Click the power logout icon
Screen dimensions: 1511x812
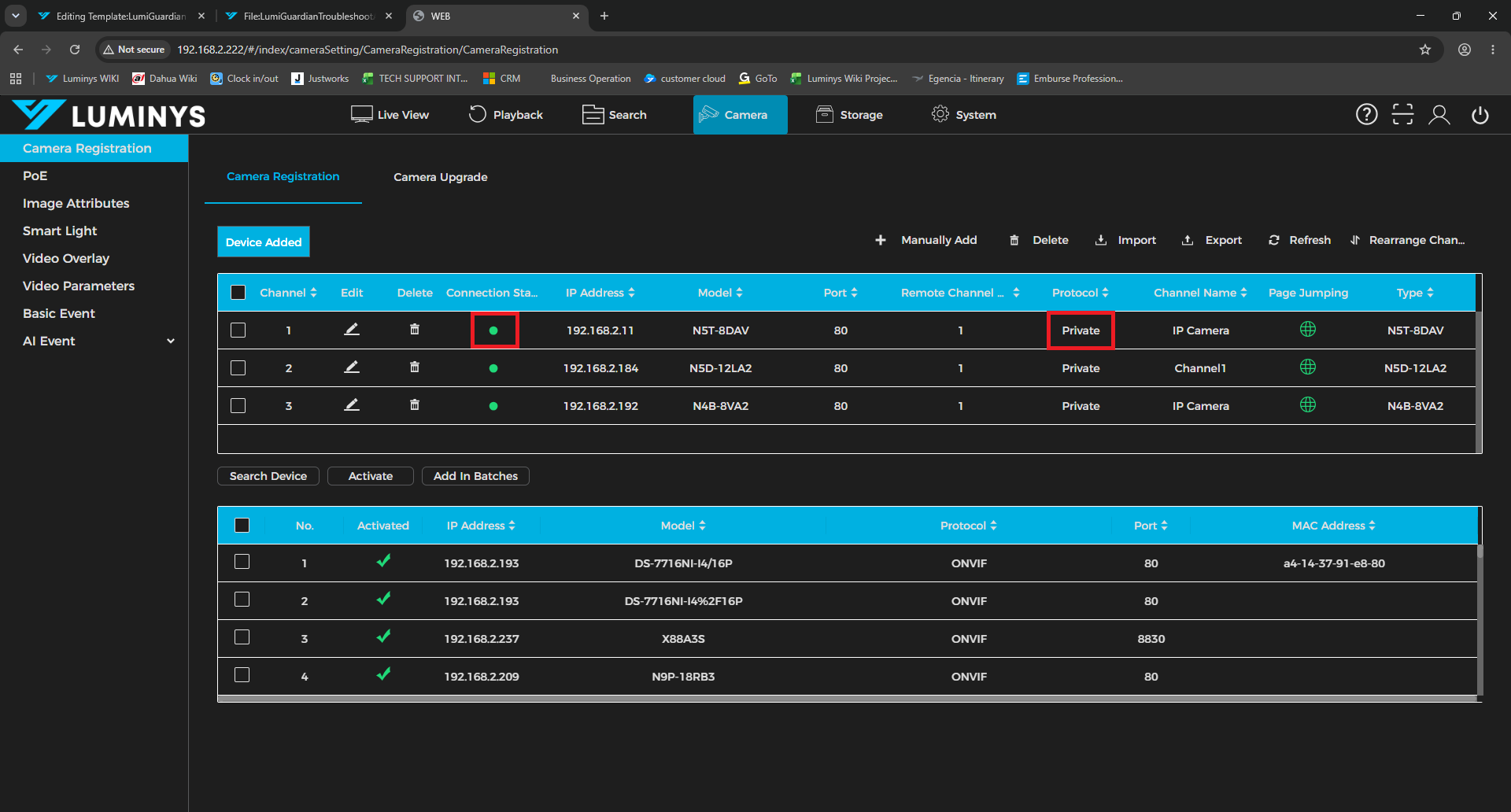pyautogui.click(x=1480, y=115)
